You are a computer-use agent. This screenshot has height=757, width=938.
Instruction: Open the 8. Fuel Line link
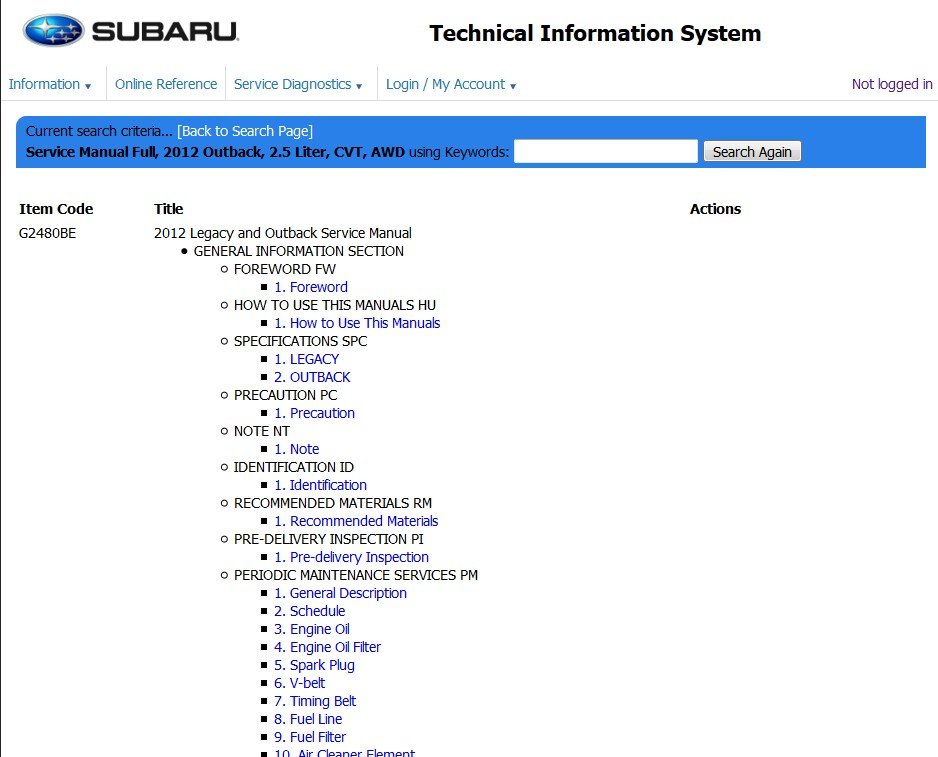[308, 719]
